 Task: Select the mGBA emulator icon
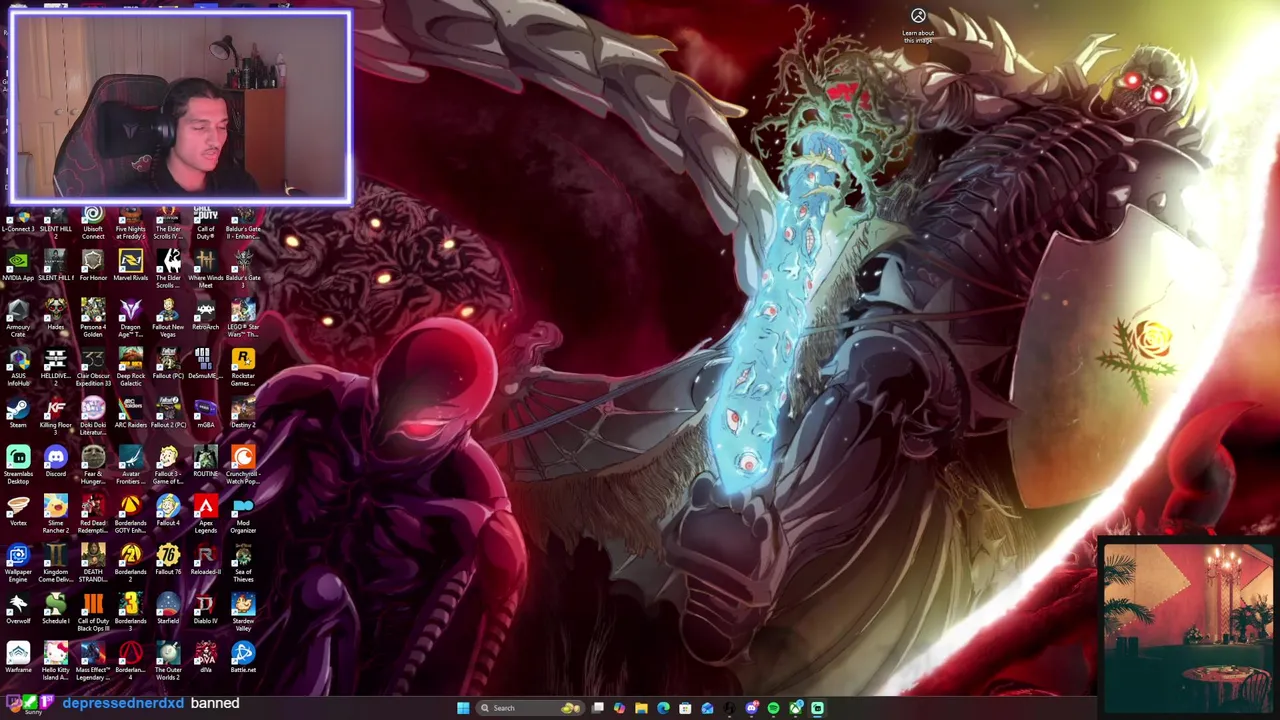205,414
